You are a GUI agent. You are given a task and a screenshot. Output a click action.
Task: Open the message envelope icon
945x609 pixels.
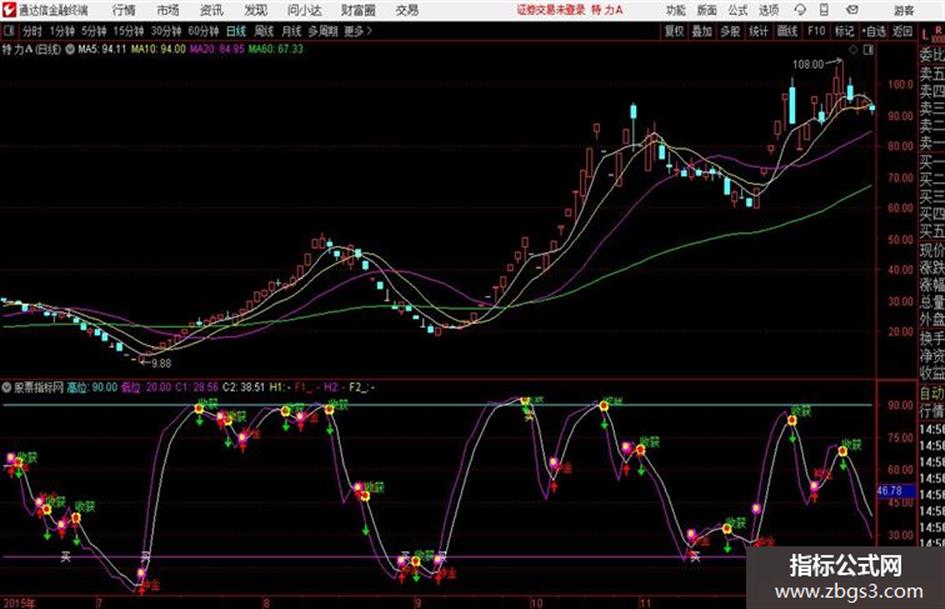[852, 10]
